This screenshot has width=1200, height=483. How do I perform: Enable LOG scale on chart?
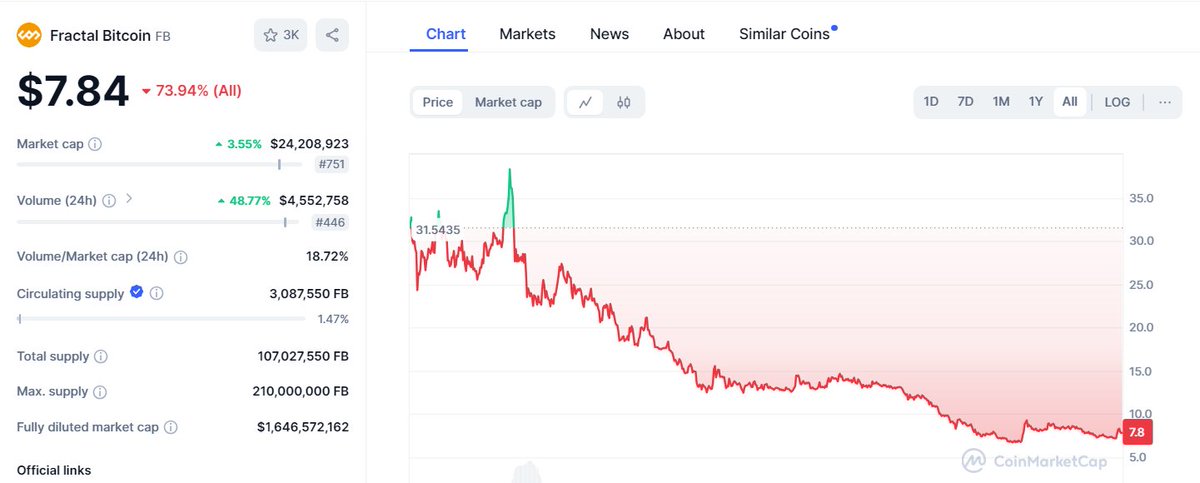click(1117, 102)
